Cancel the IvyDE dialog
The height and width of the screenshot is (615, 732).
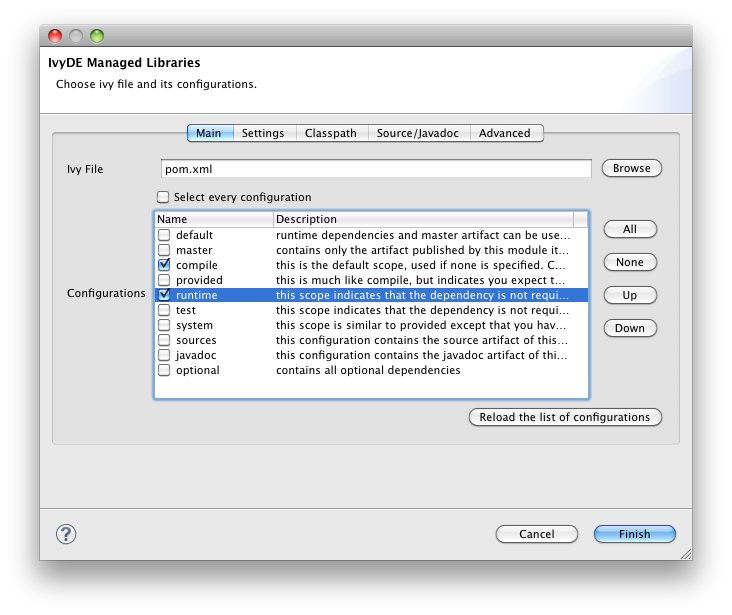point(536,534)
